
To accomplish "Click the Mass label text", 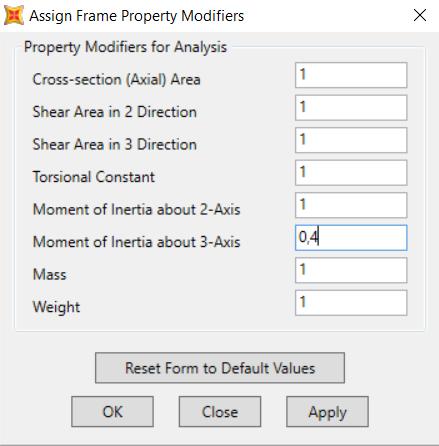I will click(49, 275).
